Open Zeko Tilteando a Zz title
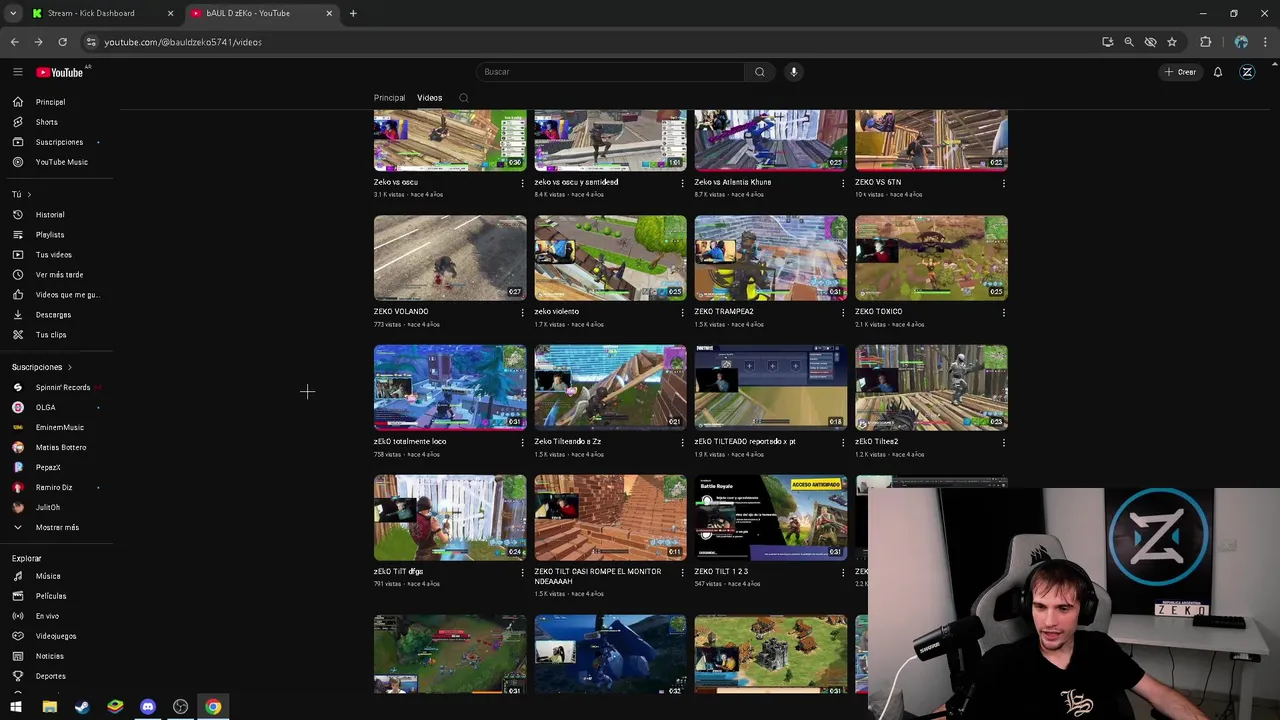 click(x=568, y=441)
